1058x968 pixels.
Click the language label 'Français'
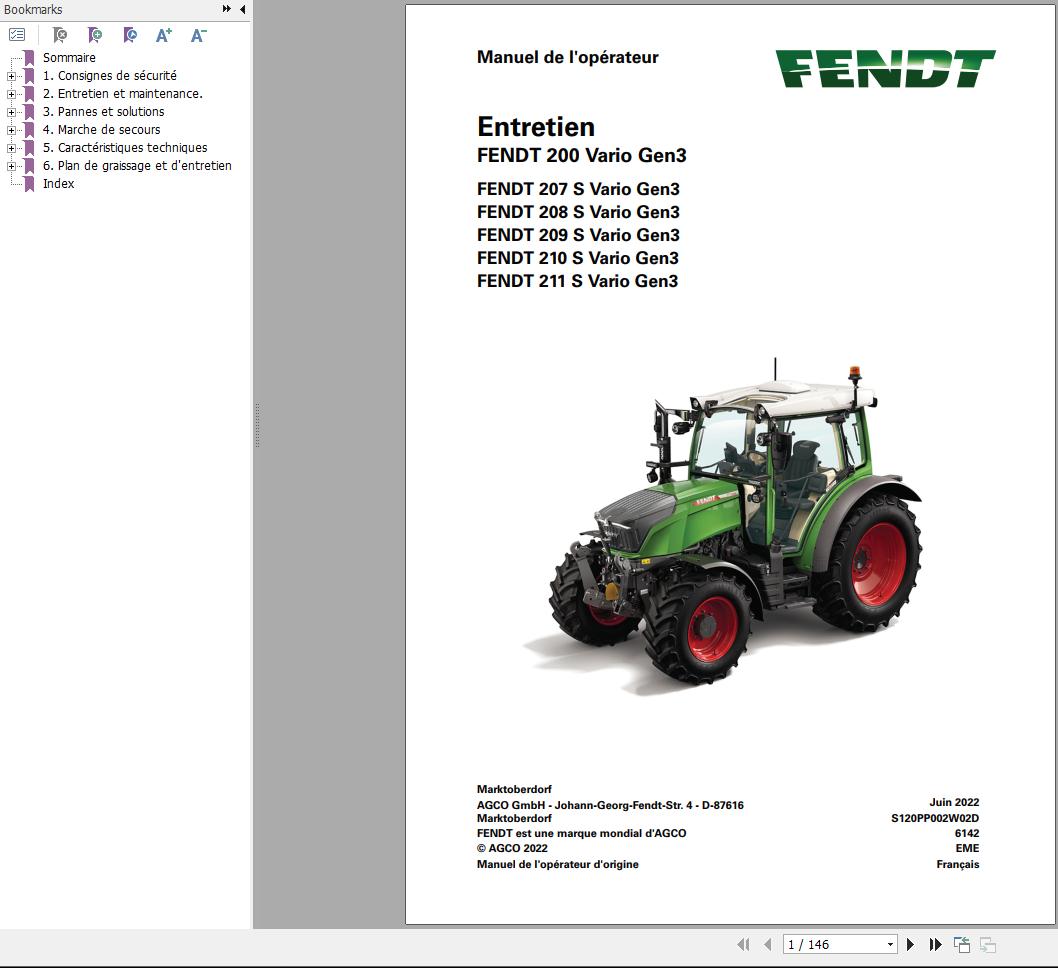click(x=957, y=864)
